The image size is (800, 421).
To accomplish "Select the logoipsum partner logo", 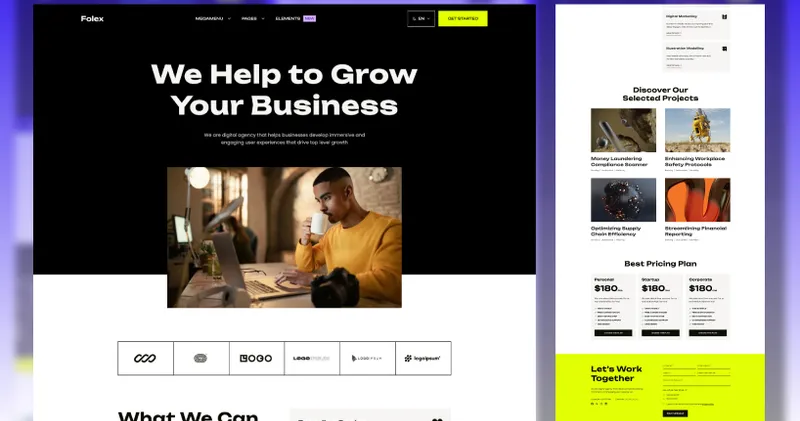I will 422,358.
